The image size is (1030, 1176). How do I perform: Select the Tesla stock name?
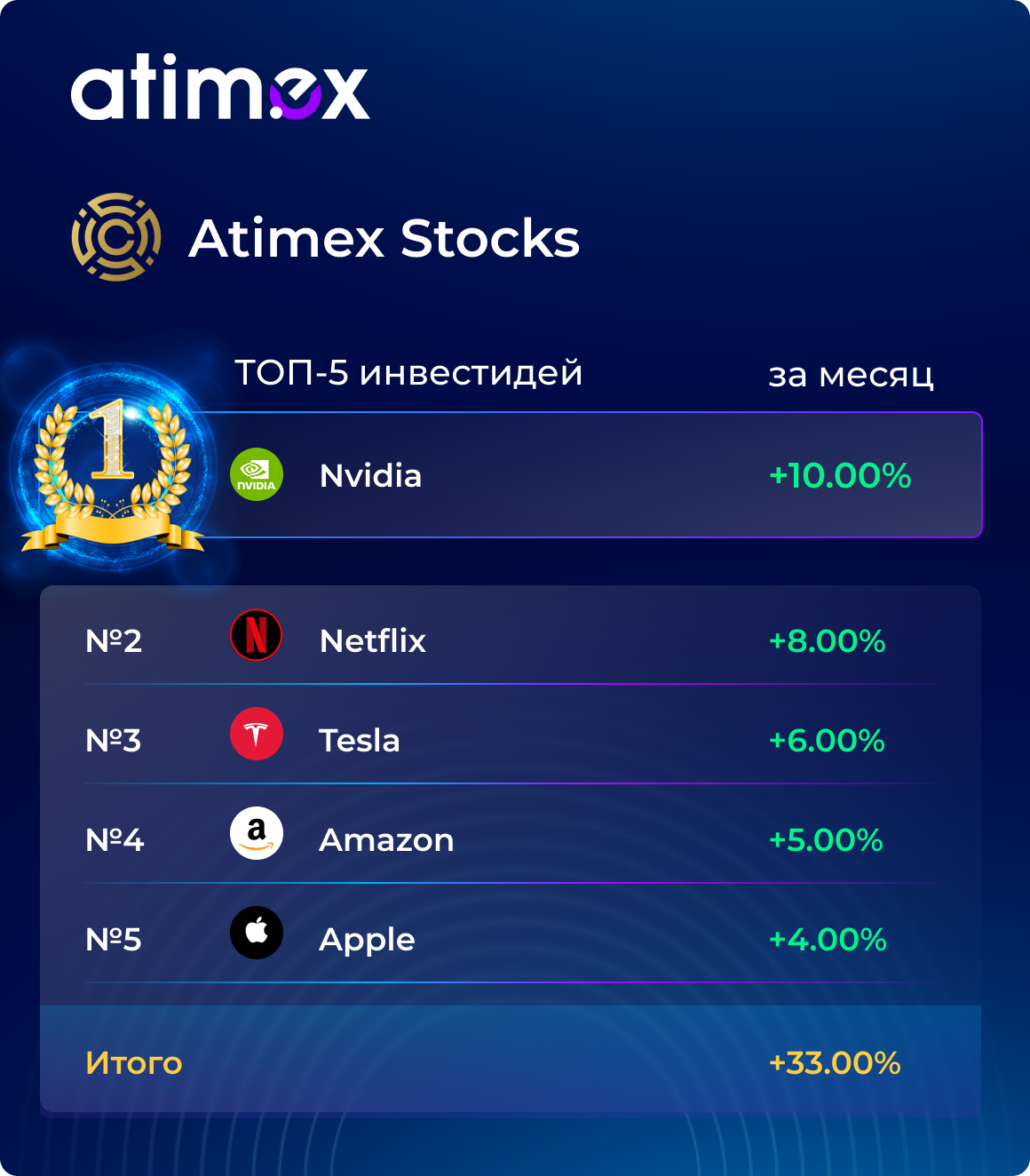click(x=360, y=740)
